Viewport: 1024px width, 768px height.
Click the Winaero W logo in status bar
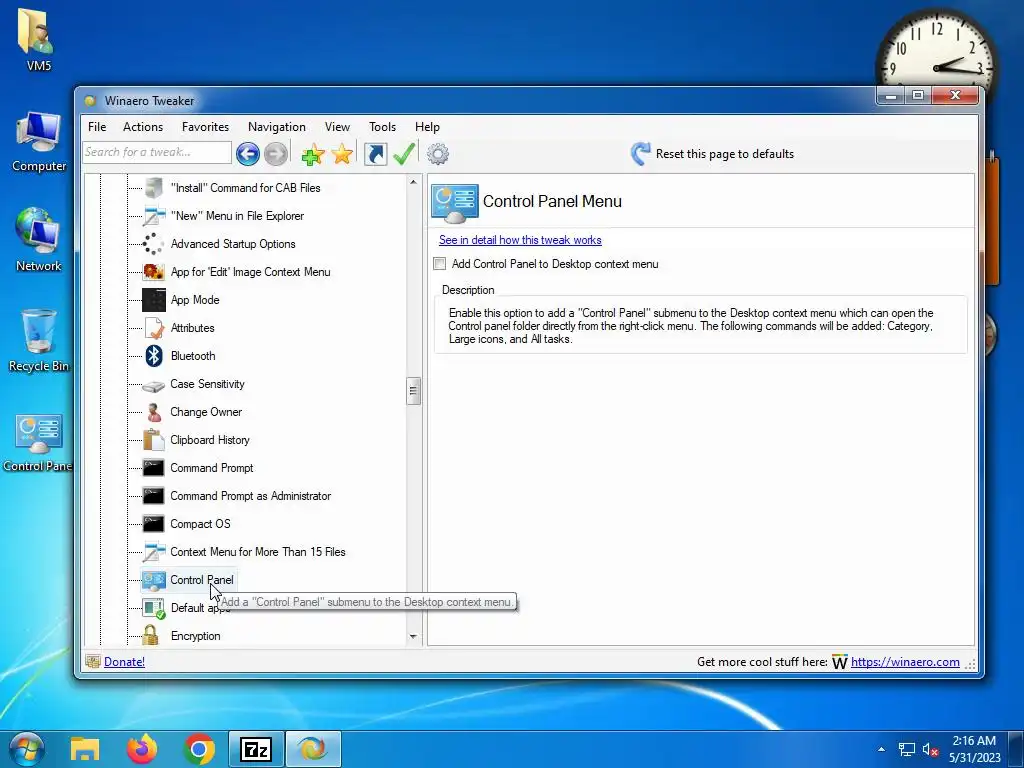(x=839, y=662)
